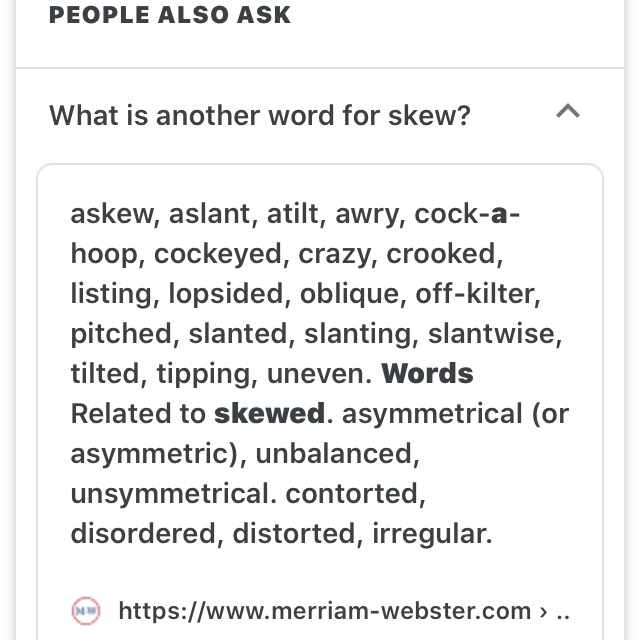Click the word "tipping" in the answer
This screenshot has height=640, width=640.
(204, 373)
